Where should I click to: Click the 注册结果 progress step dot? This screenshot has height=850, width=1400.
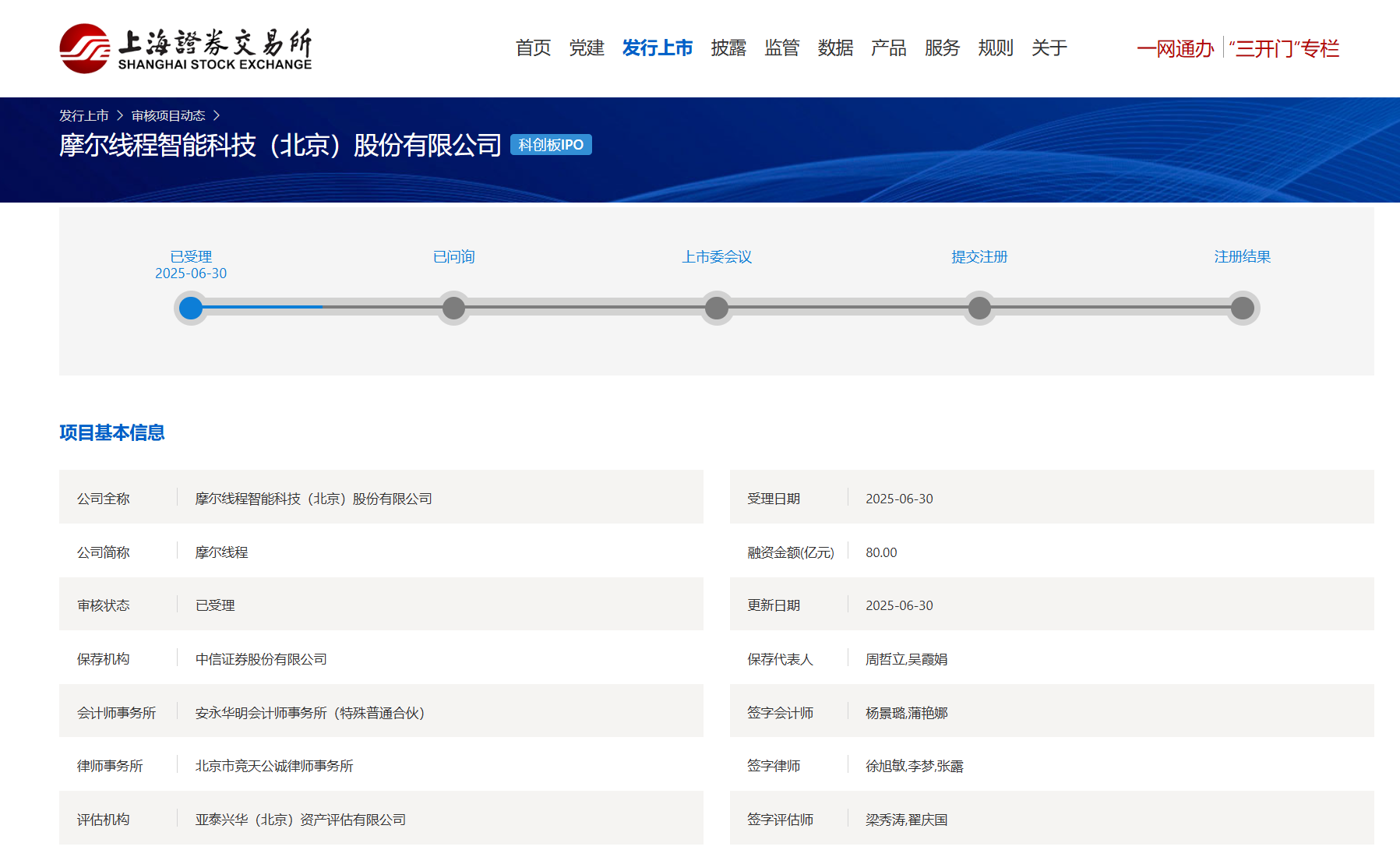click(1243, 309)
